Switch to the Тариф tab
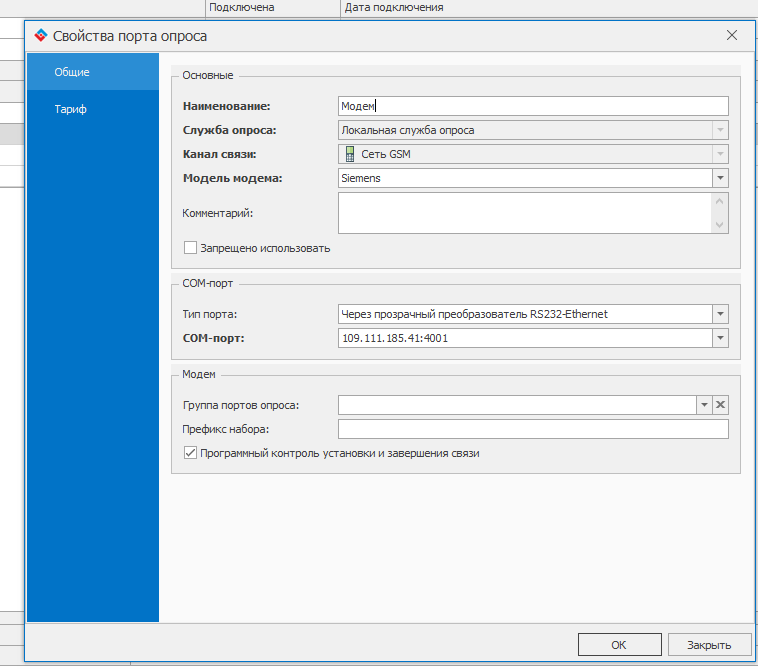 click(71, 109)
